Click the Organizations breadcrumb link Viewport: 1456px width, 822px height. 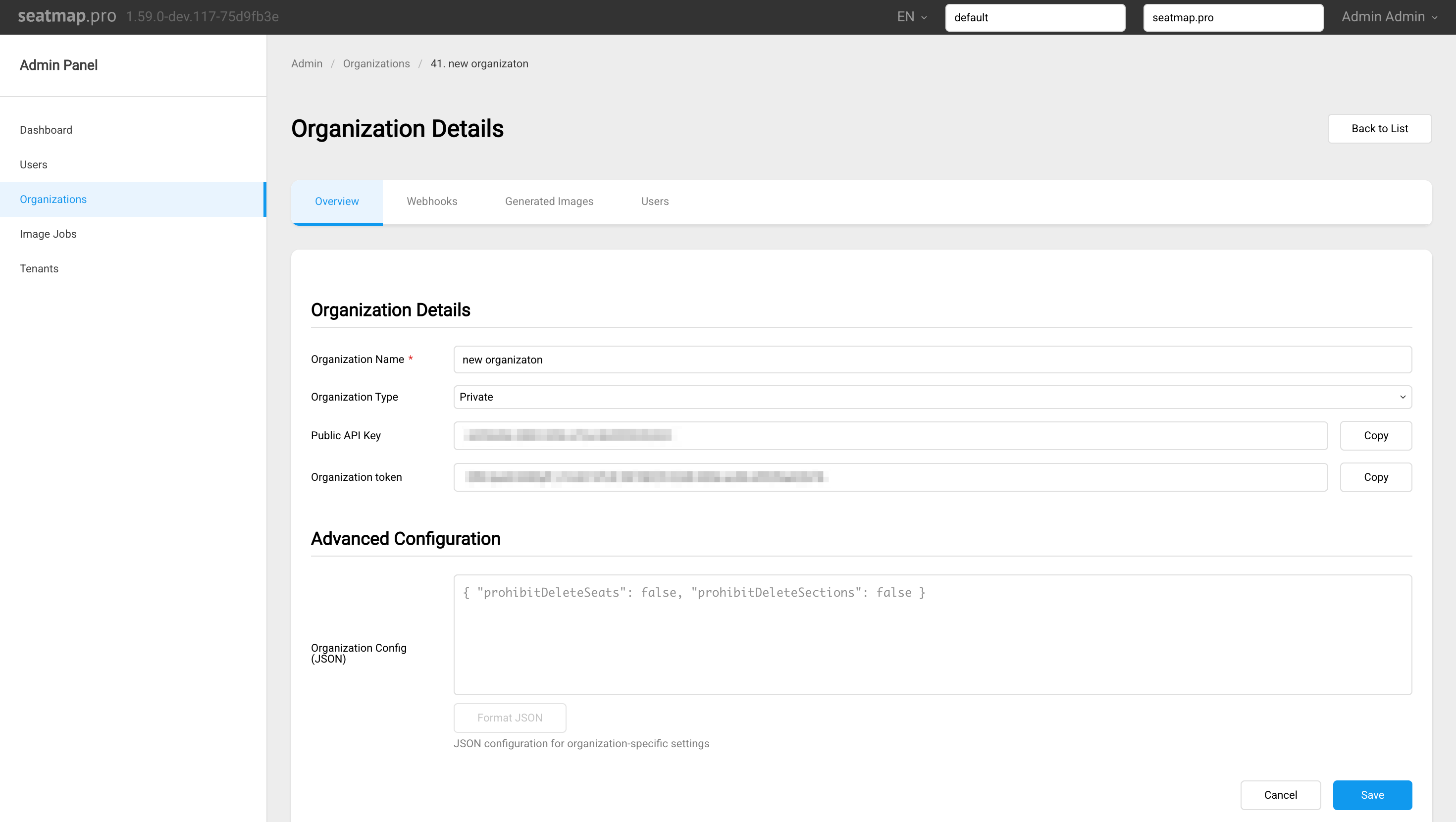[376, 64]
